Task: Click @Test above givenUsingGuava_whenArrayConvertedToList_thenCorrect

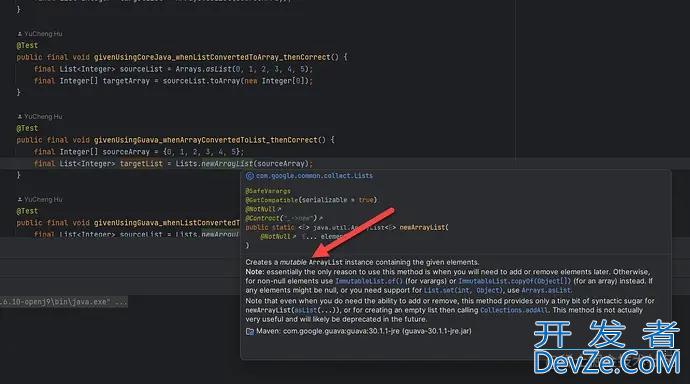Action: (x=27, y=128)
